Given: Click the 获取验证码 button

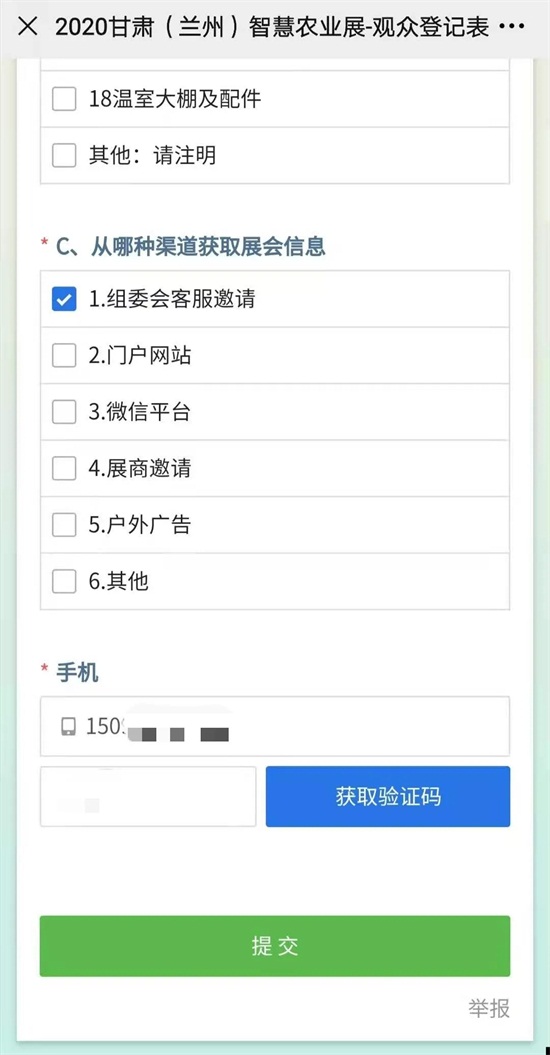Looking at the screenshot, I should (x=388, y=797).
